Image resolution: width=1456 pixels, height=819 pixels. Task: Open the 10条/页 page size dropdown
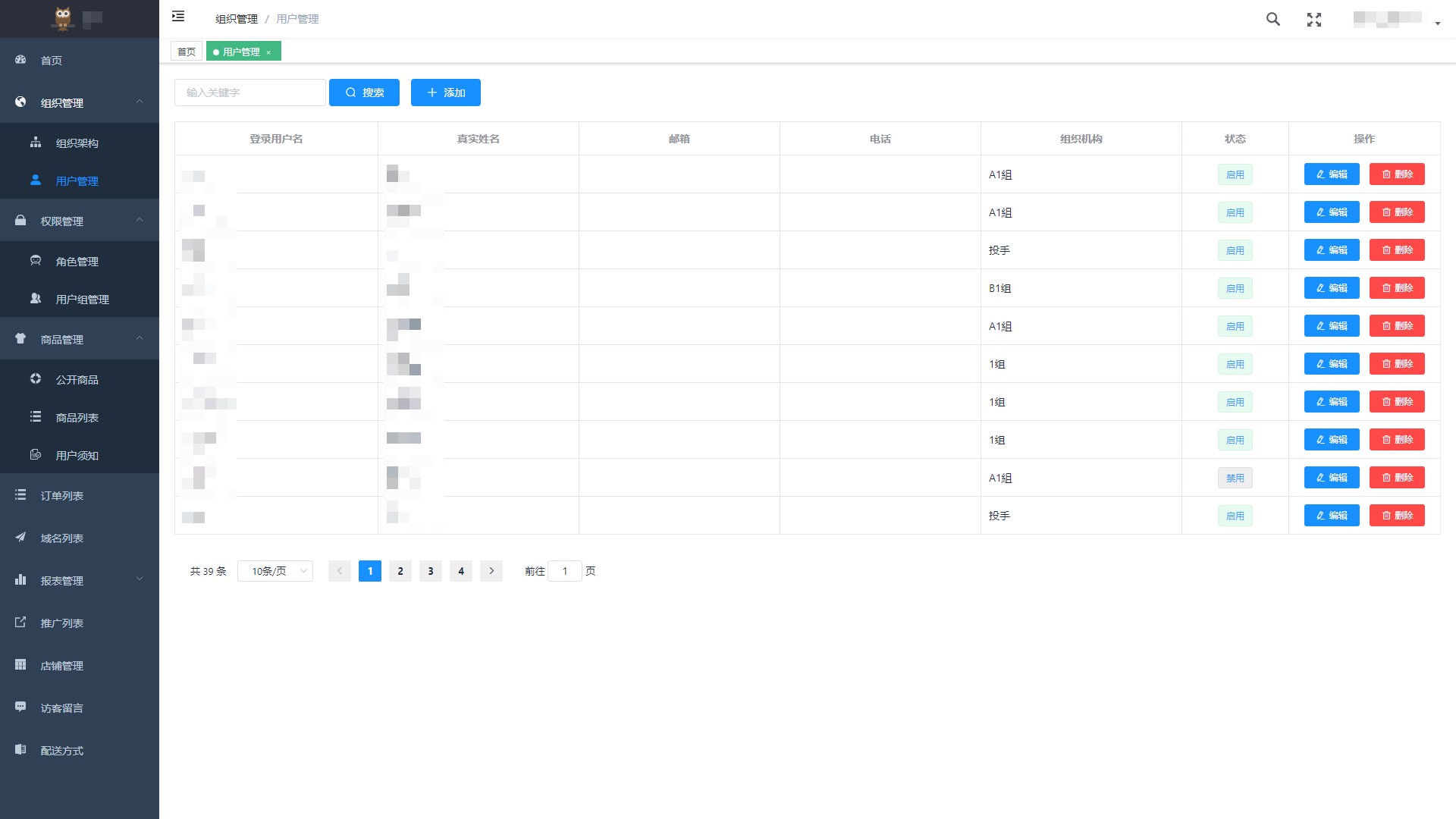click(275, 571)
